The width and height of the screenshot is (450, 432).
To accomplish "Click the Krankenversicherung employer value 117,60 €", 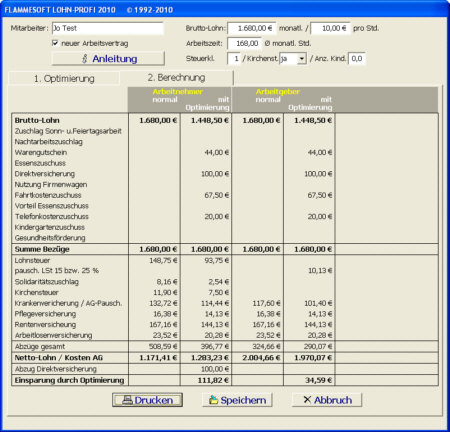I will (266, 303).
